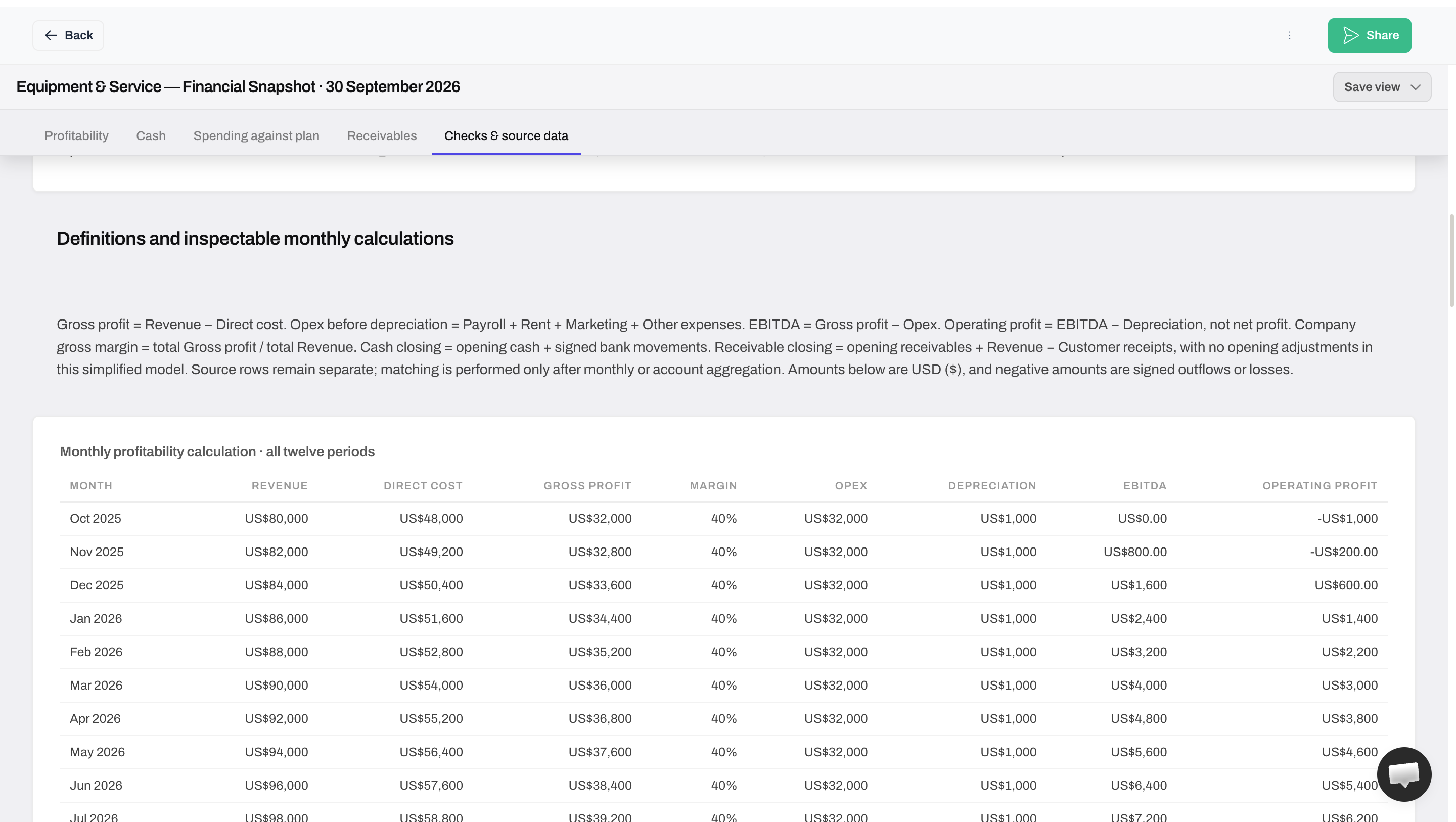The width and height of the screenshot is (1456, 822).
Task: Click the EBITDA column header
Action: click(1145, 486)
